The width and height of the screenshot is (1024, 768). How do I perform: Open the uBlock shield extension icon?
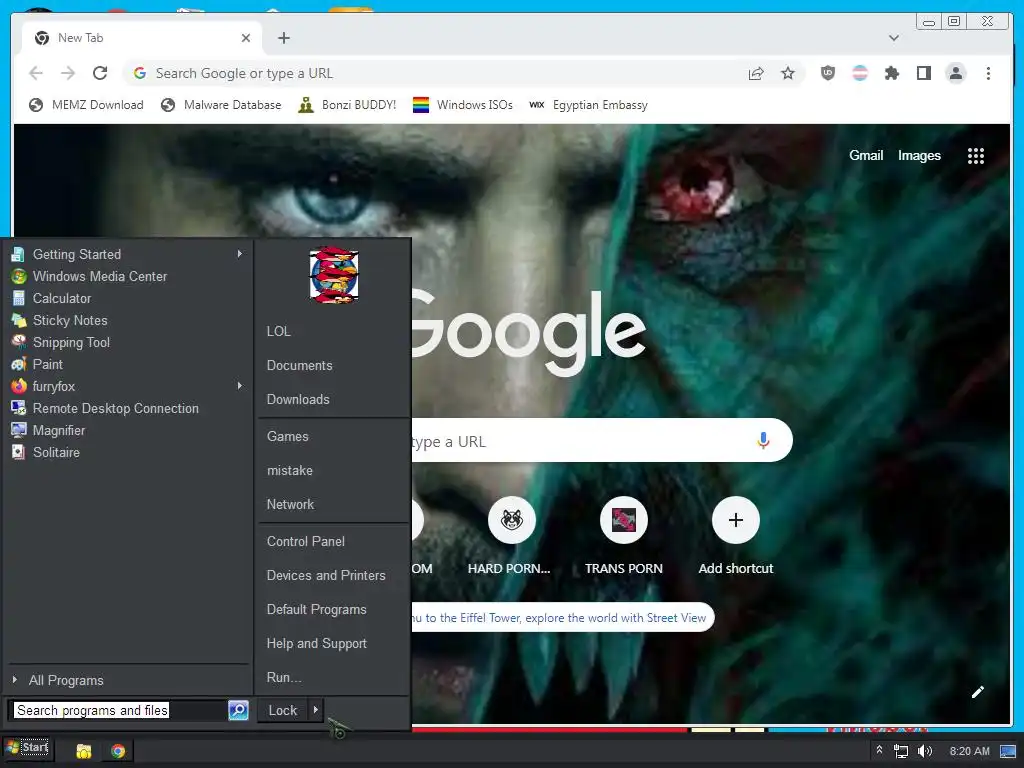click(827, 73)
